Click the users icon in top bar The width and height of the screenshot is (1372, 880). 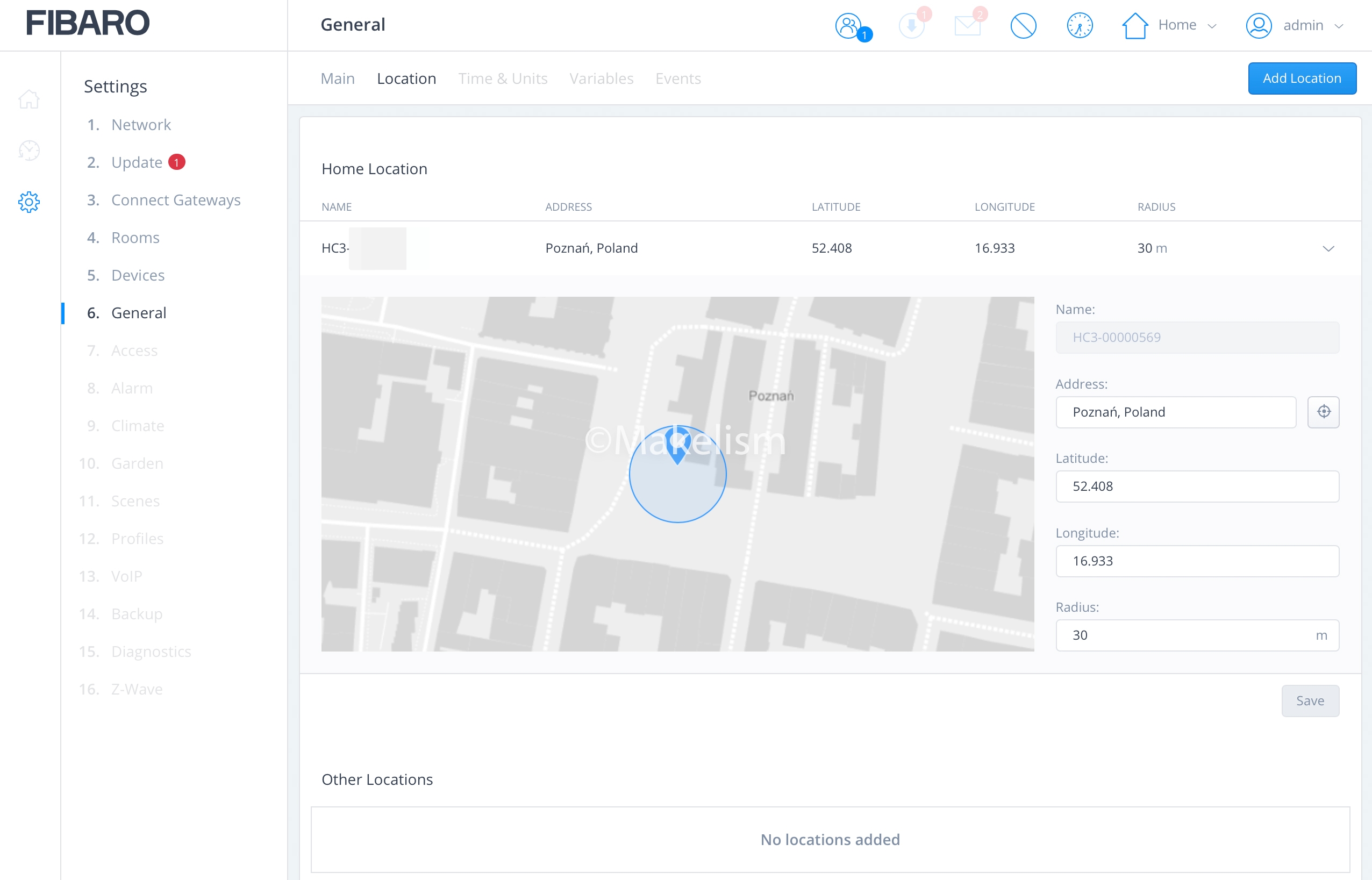(x=849, y=26)
